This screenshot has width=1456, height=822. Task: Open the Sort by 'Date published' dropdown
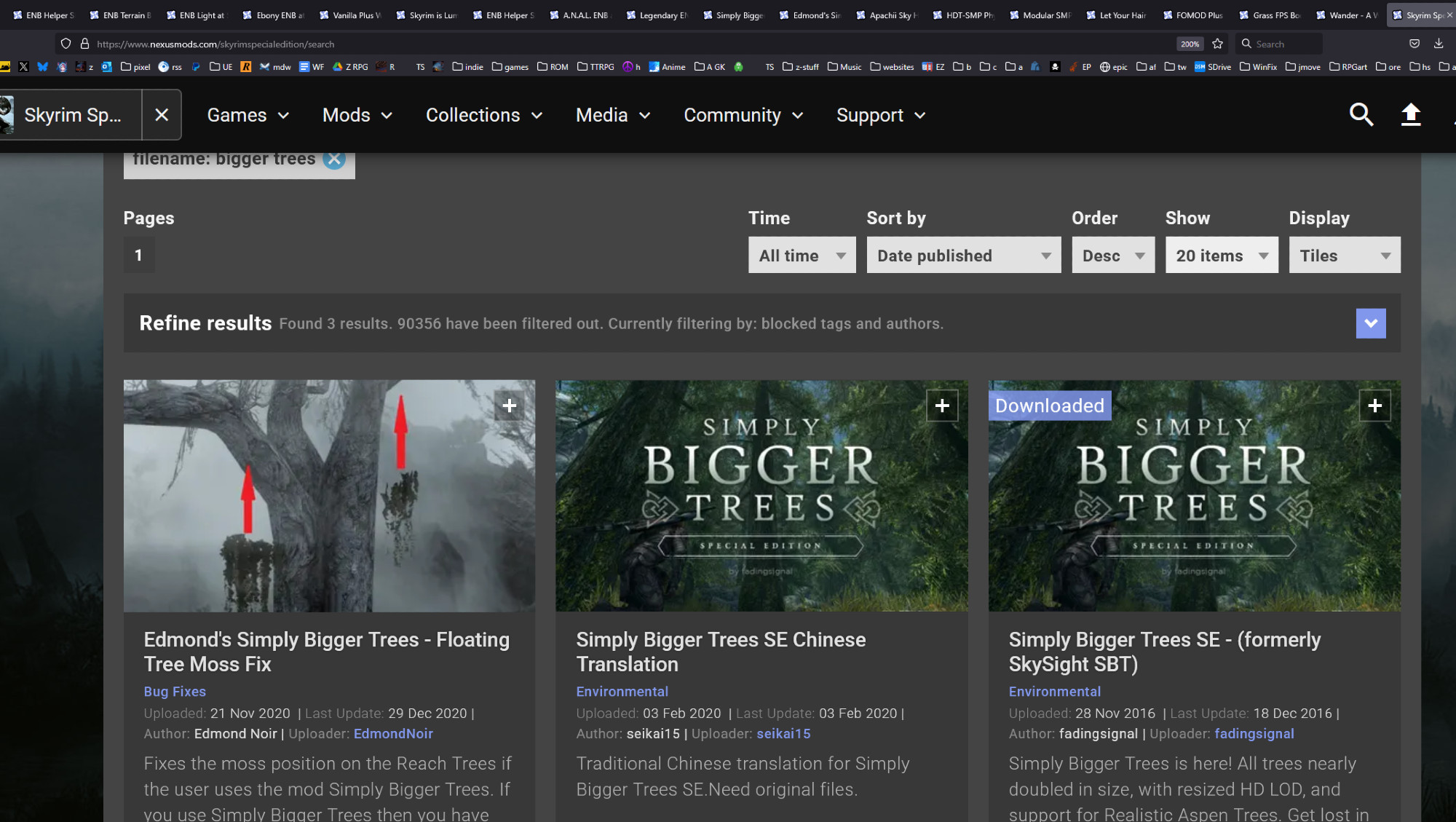point(964,255)
